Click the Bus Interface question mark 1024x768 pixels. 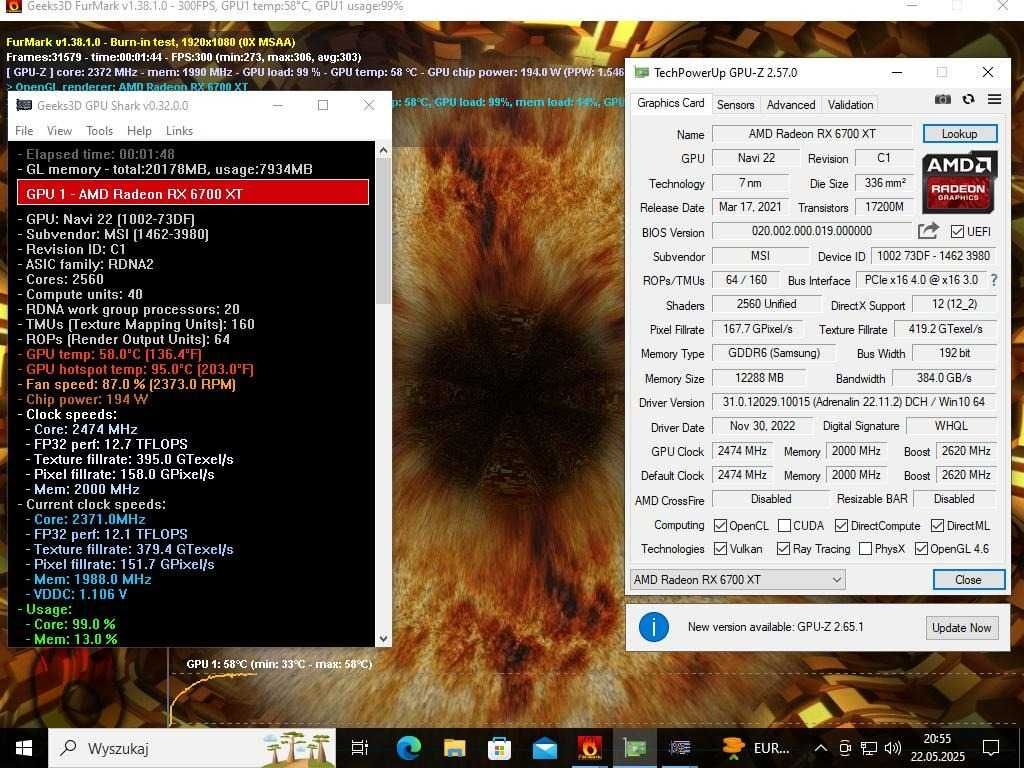click(x=994, y=280)
